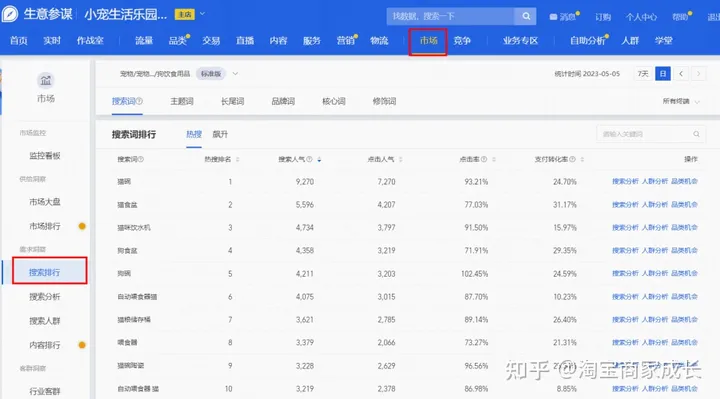Open the 品类 top menu

(178, 40)
